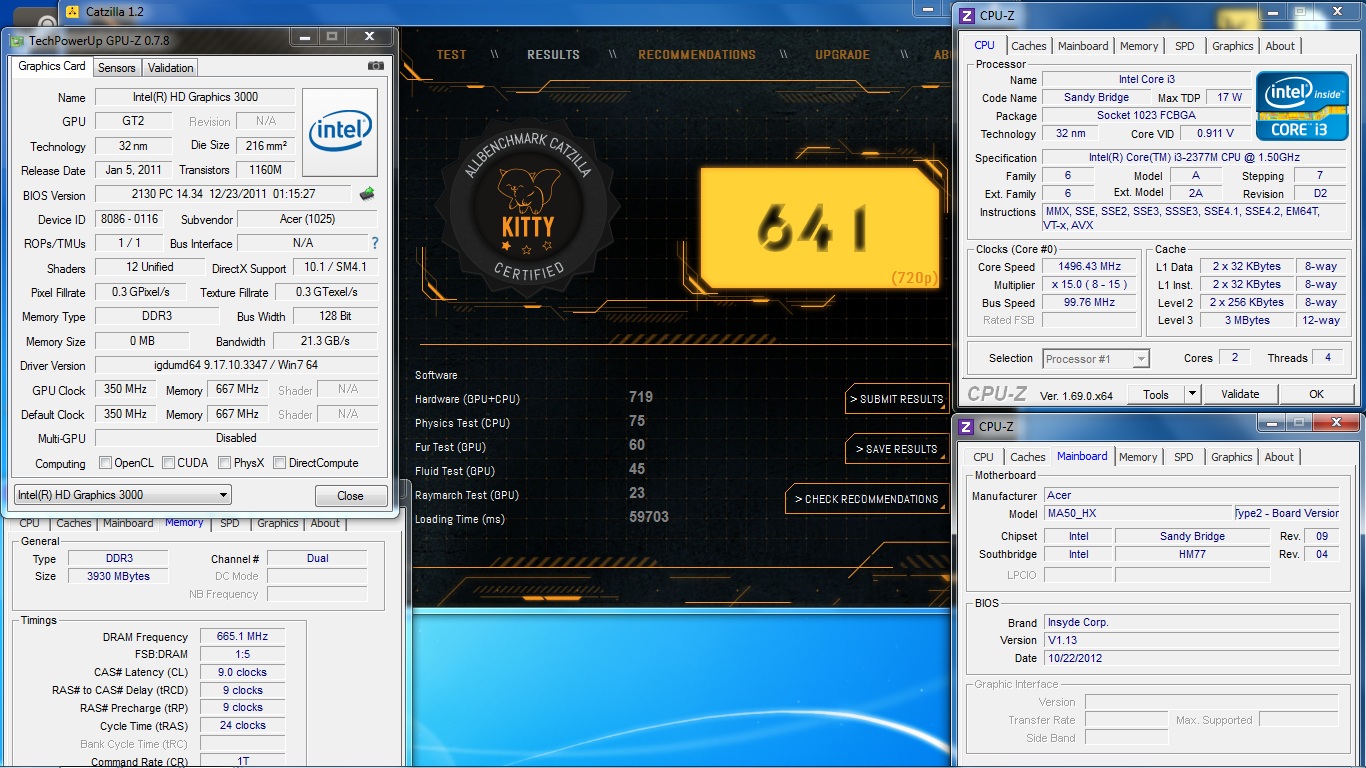This screenshot has width=1366, height=768.
Task: Click SUBMIT RESULTS in Catzilla
Action: (897, 399)
